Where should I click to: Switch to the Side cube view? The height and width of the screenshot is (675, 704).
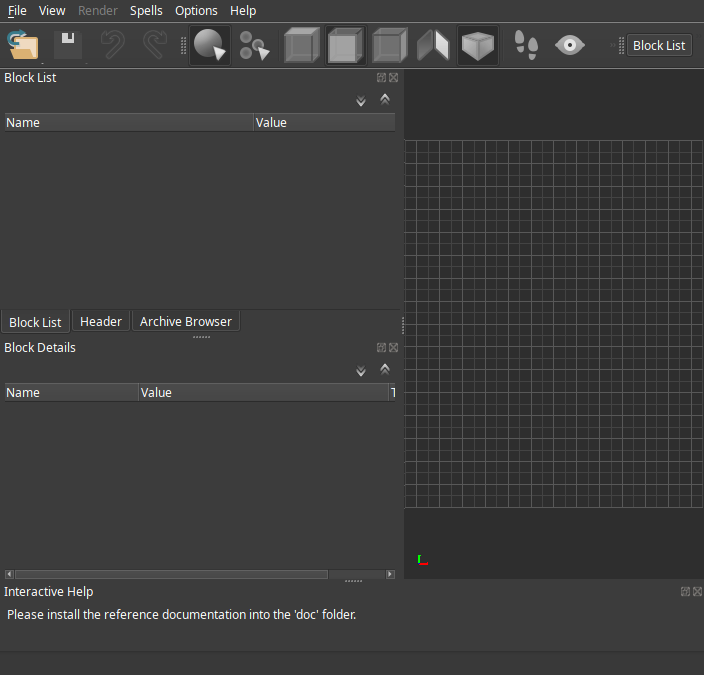tap(389, 45)
